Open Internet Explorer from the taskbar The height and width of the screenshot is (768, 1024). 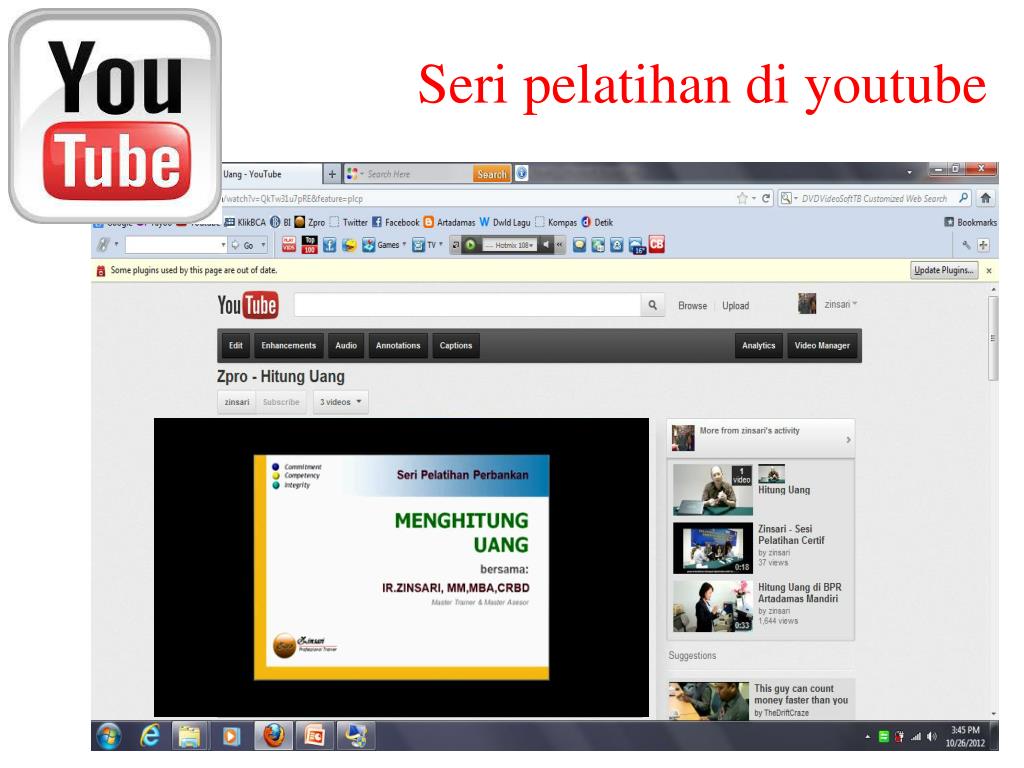click(x=150, y=736)
